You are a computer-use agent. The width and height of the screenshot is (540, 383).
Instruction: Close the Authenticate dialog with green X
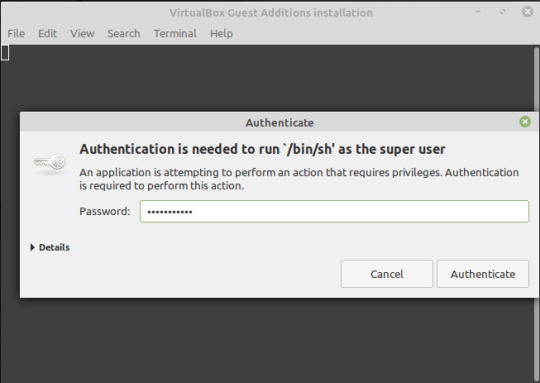[x=525, y=122]
